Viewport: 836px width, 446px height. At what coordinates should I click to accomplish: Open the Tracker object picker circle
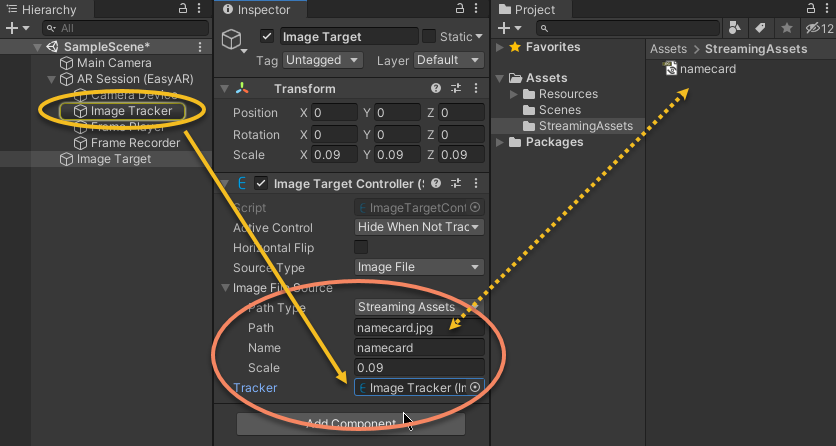(x=475, y=387)
